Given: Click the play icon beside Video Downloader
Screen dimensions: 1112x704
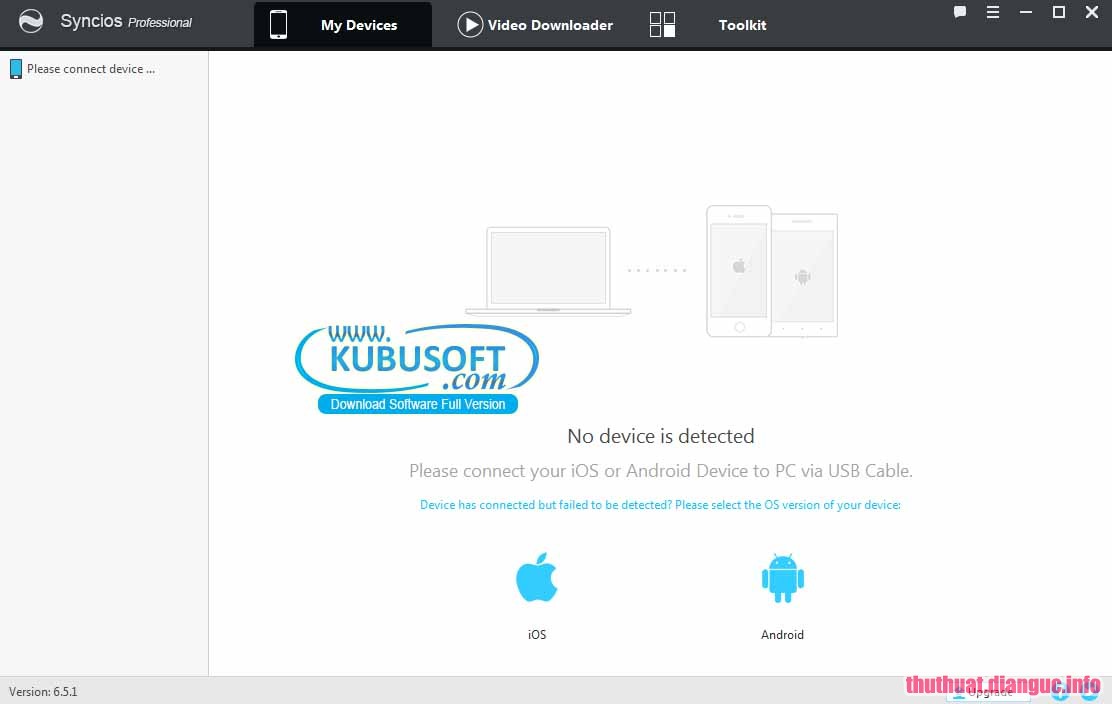Looking at the screenshot, I should pyautogui.click(x=469, y=25).
